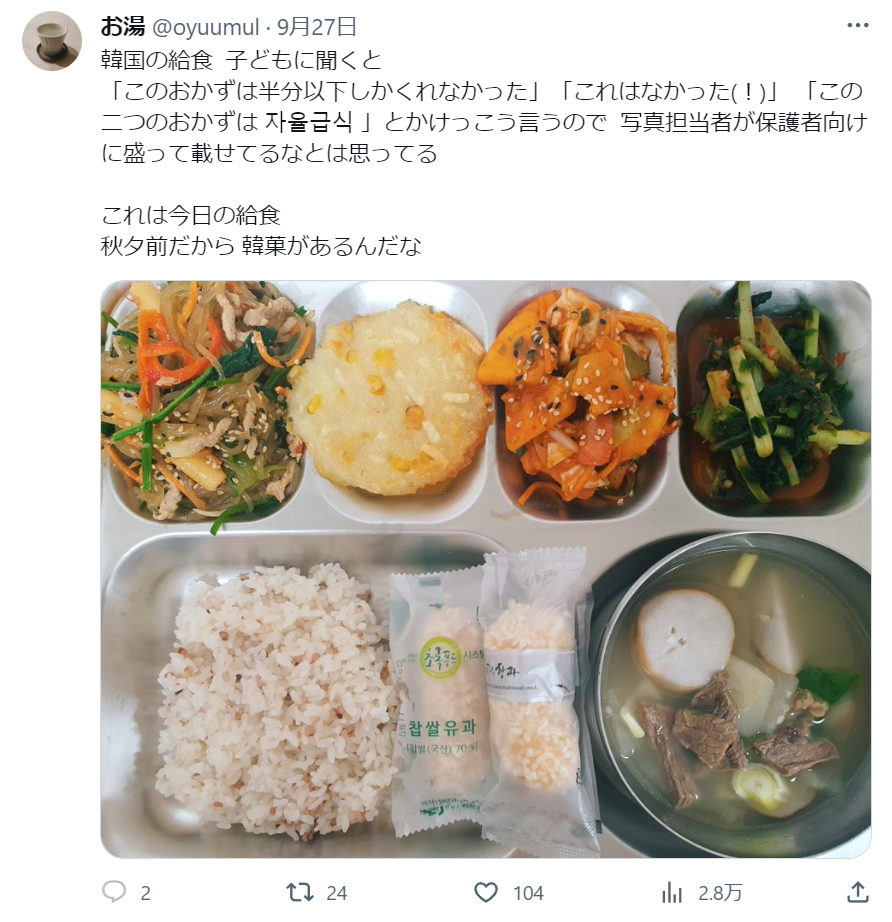Open the @oyuumul handle link
Image resolution: width=892 pixels, height=922 pixels.
206,27
